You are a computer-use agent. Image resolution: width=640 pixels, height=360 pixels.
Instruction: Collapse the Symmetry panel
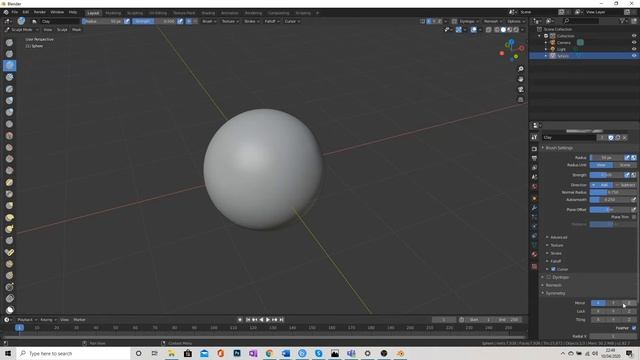[x=555, y=293]
